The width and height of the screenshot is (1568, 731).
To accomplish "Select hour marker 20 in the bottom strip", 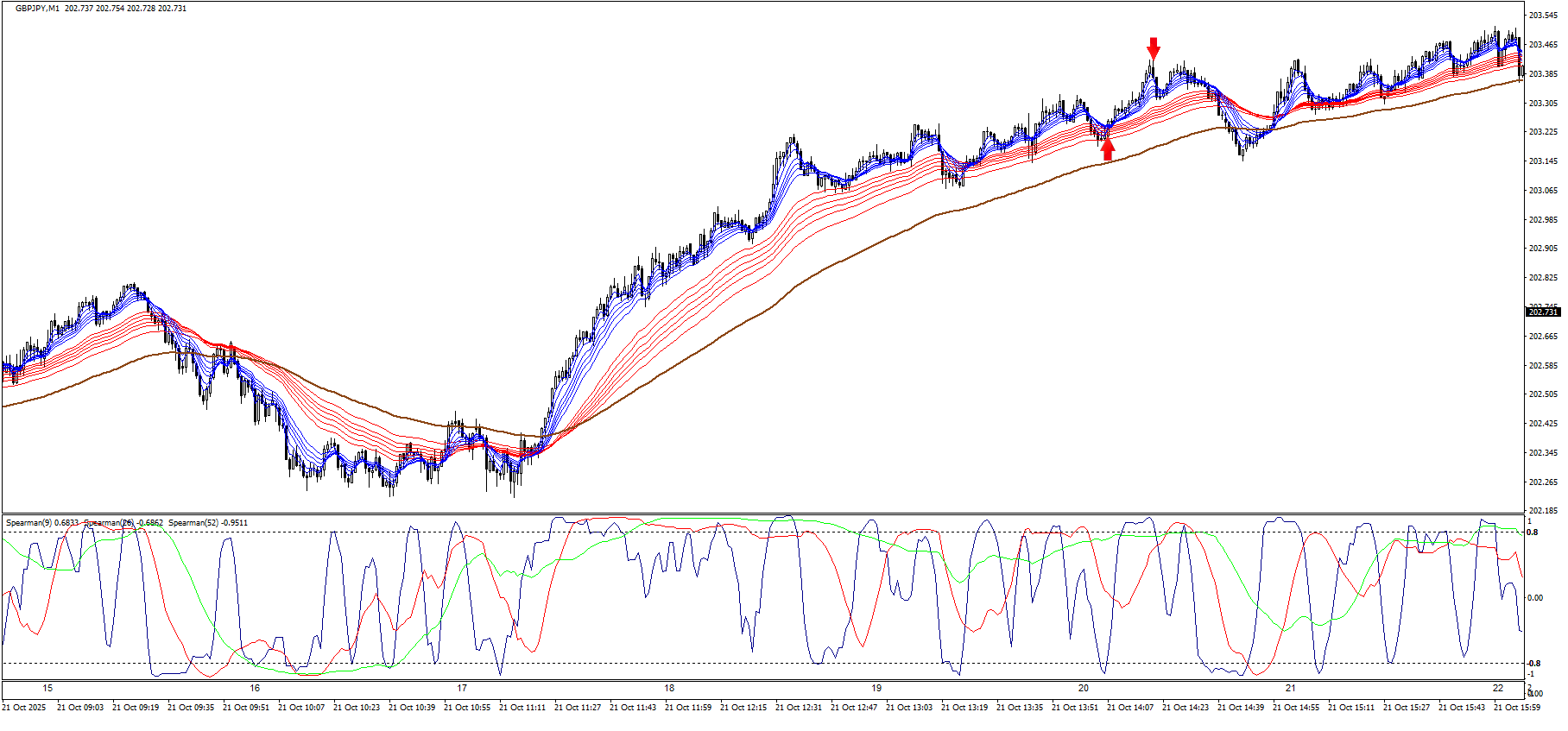I will pyautogui.click(x=1084, y=689).
